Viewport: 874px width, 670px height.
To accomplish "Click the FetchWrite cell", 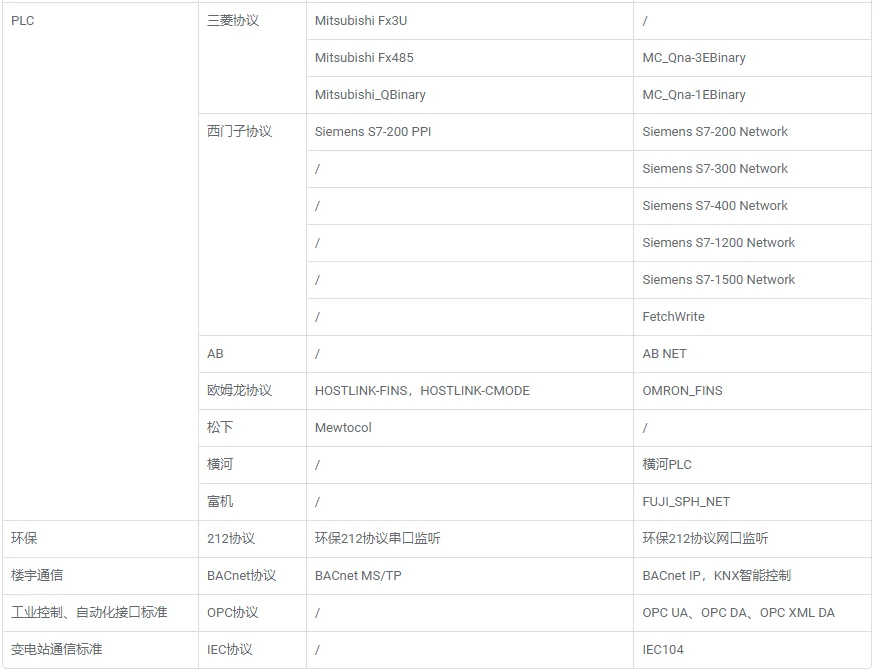I will 752,317.
